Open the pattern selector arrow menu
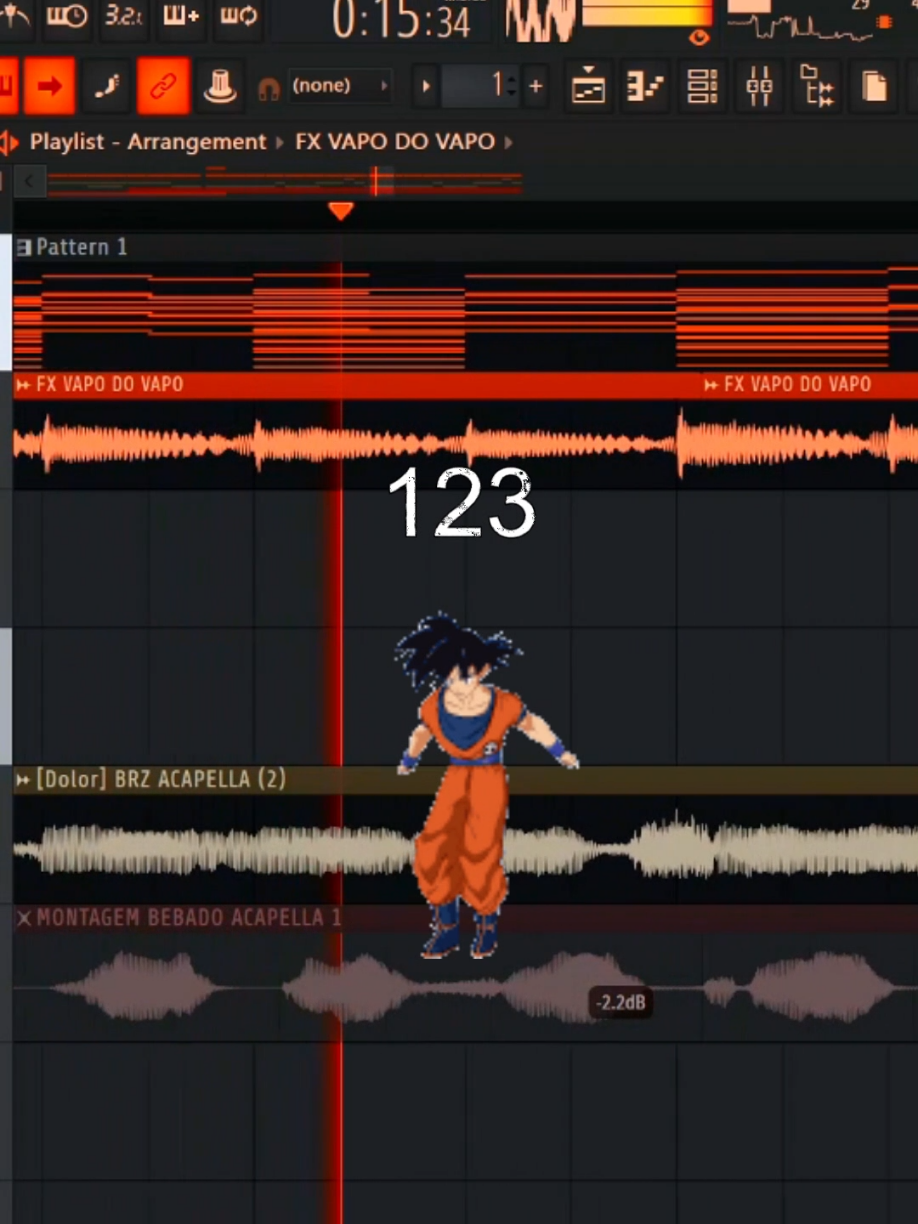This screenshot has width=918, height=1224. tap(426, 87)
